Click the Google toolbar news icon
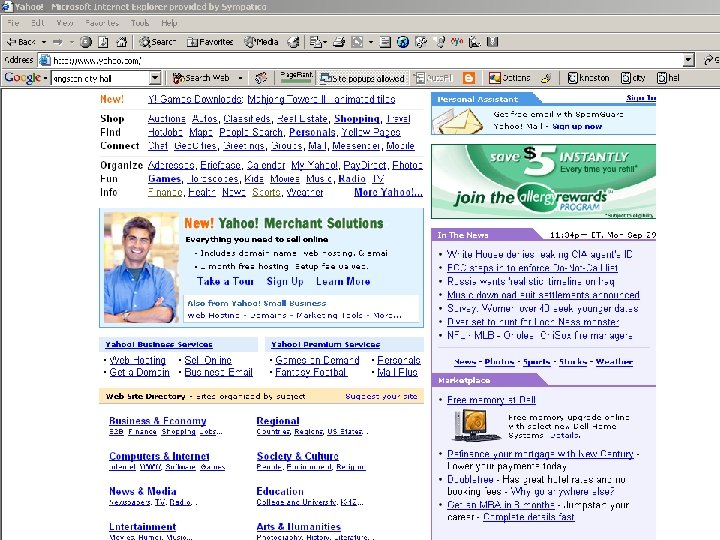The image size is (720, 540). pos(261,78)
